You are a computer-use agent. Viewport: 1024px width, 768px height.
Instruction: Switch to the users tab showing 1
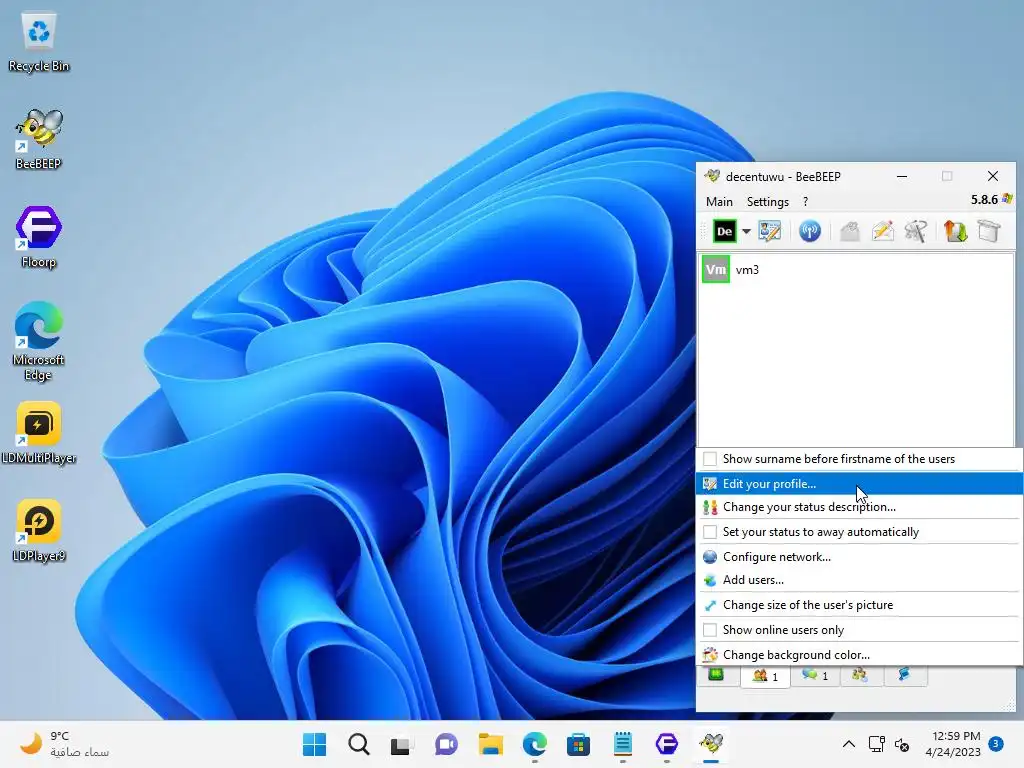765,676
